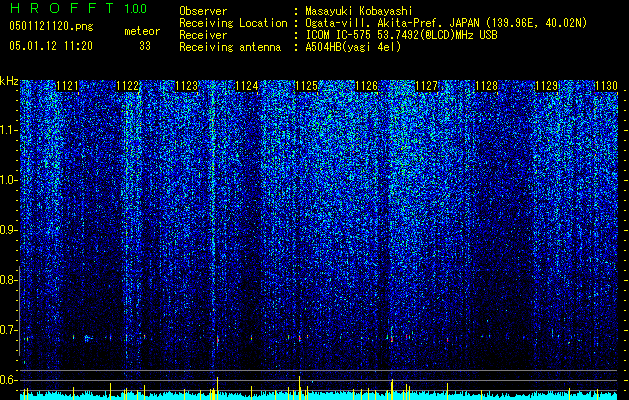The image size is (629, 400).
Task: Click the 1130 time marker
Action: (606, 86)
